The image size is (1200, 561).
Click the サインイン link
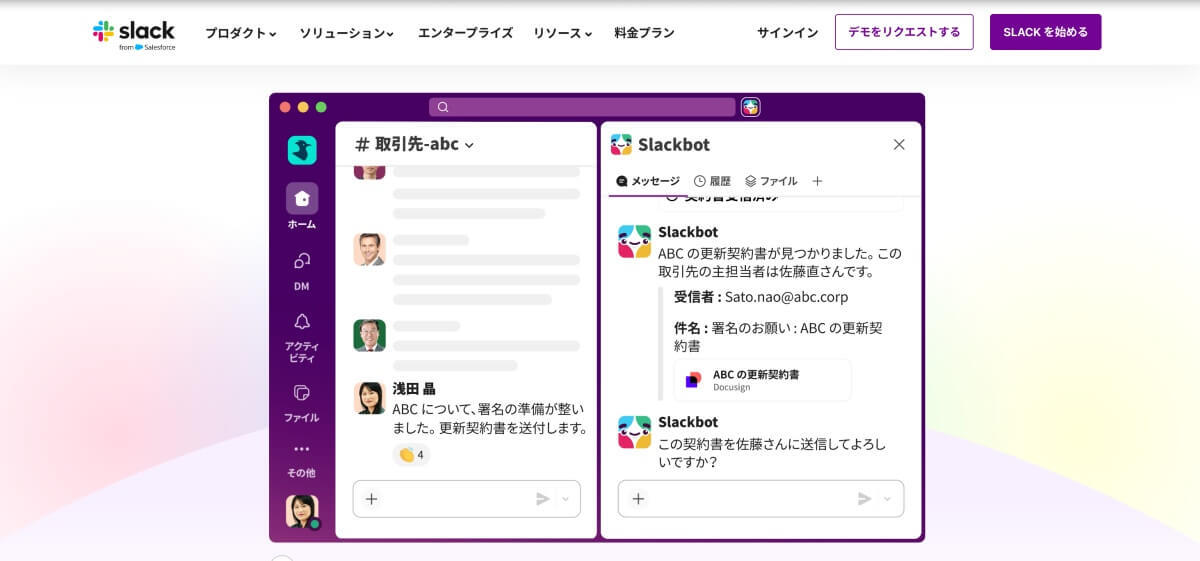coord(787,33)
